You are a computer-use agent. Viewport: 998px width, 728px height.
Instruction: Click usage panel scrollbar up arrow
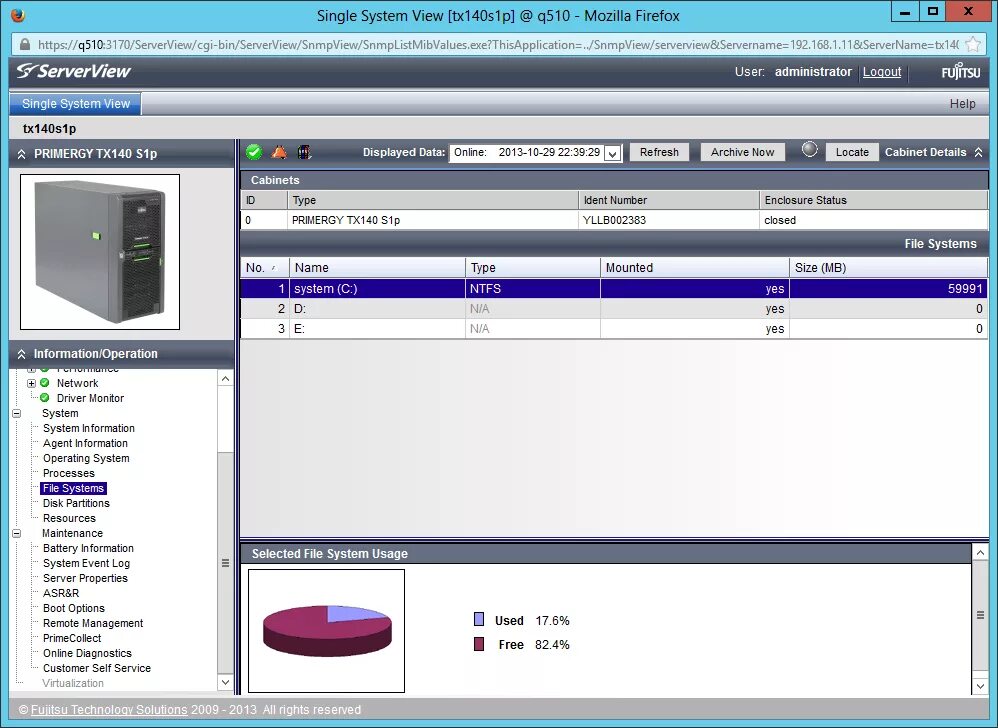coord(980,552)
